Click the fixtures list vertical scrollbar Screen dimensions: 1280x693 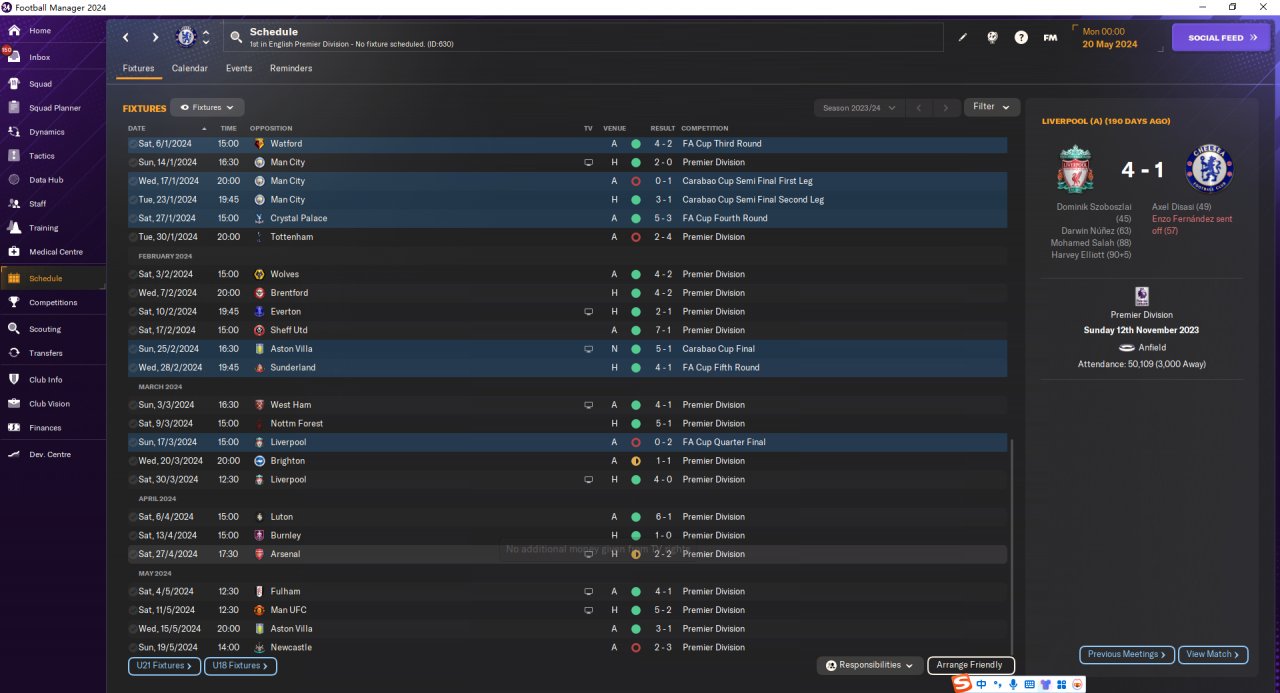(1012, 545)
